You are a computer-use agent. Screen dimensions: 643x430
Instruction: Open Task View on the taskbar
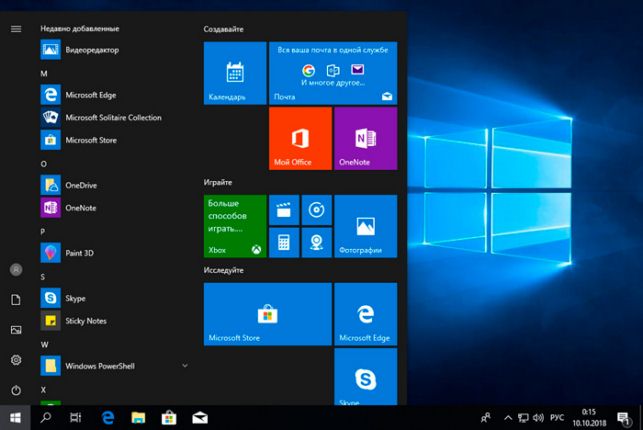(76, 418)
